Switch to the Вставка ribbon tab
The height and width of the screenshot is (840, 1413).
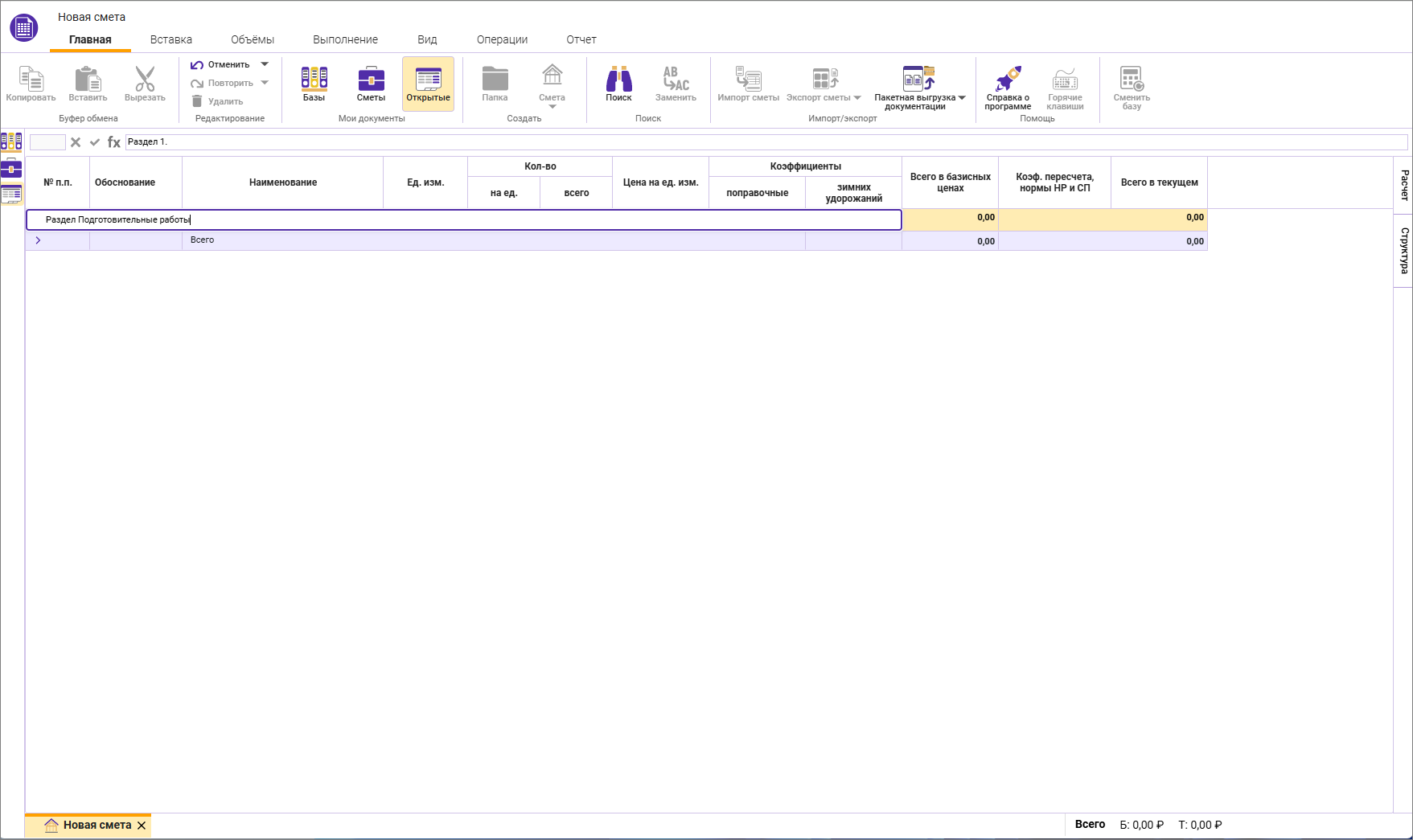coord(170,39)
